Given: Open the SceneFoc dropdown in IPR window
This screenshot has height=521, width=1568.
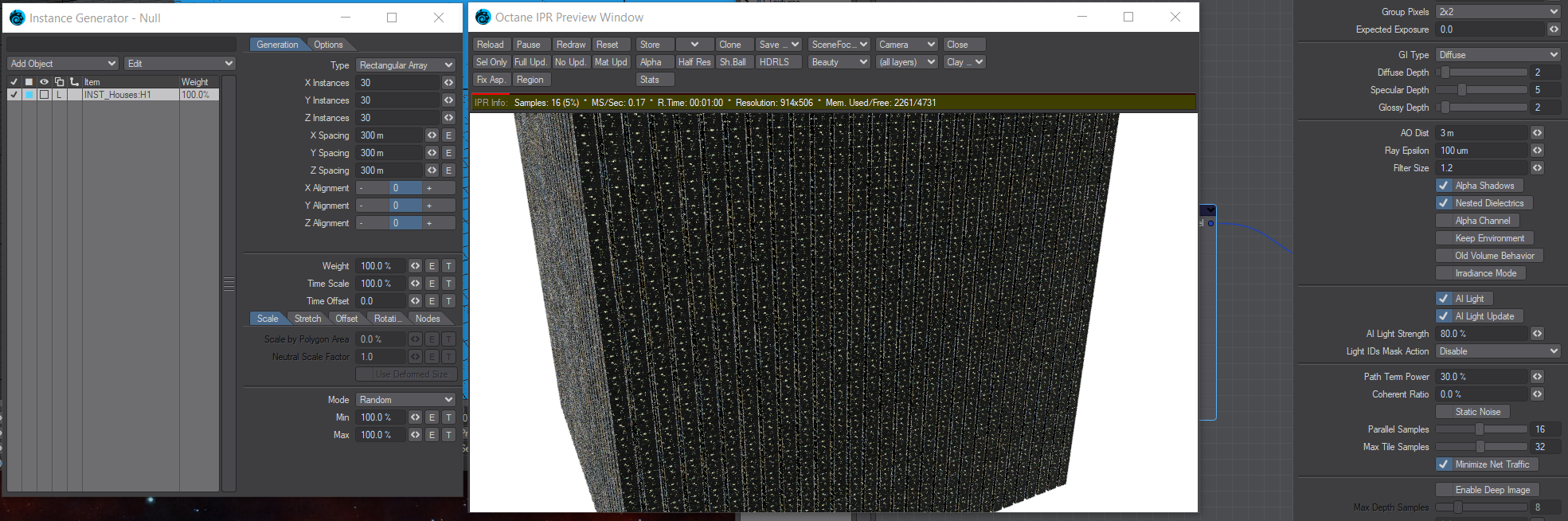Looking at the screenshot, I should point(839,45).
